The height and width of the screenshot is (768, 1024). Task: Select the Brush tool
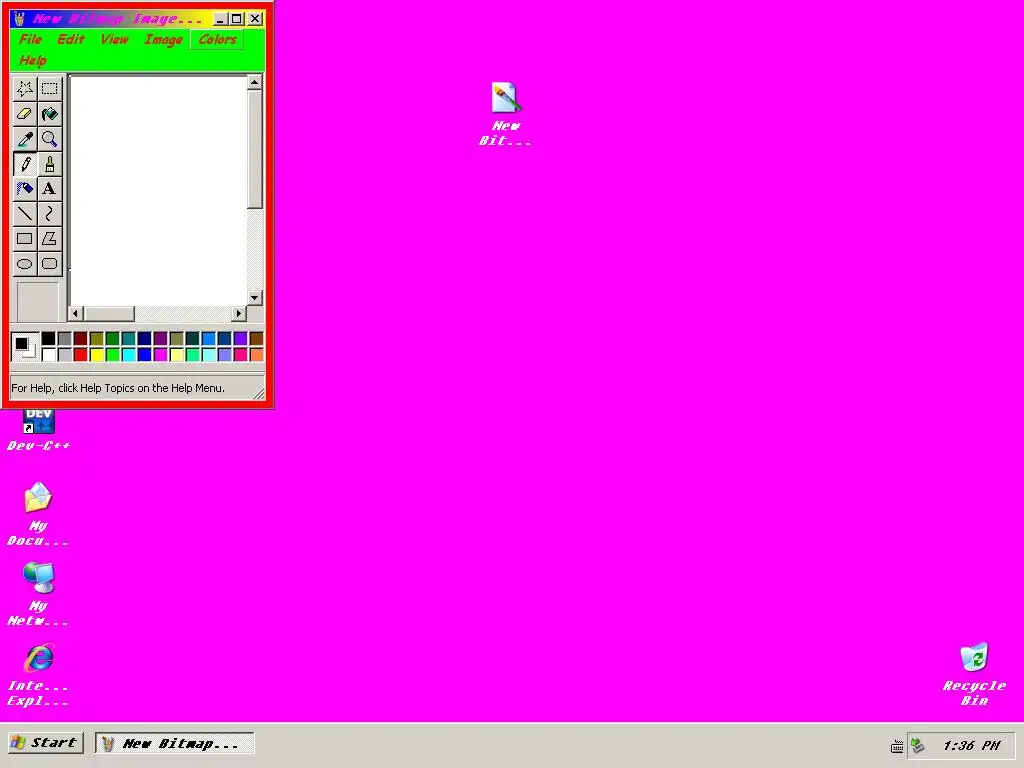[50, 164]
